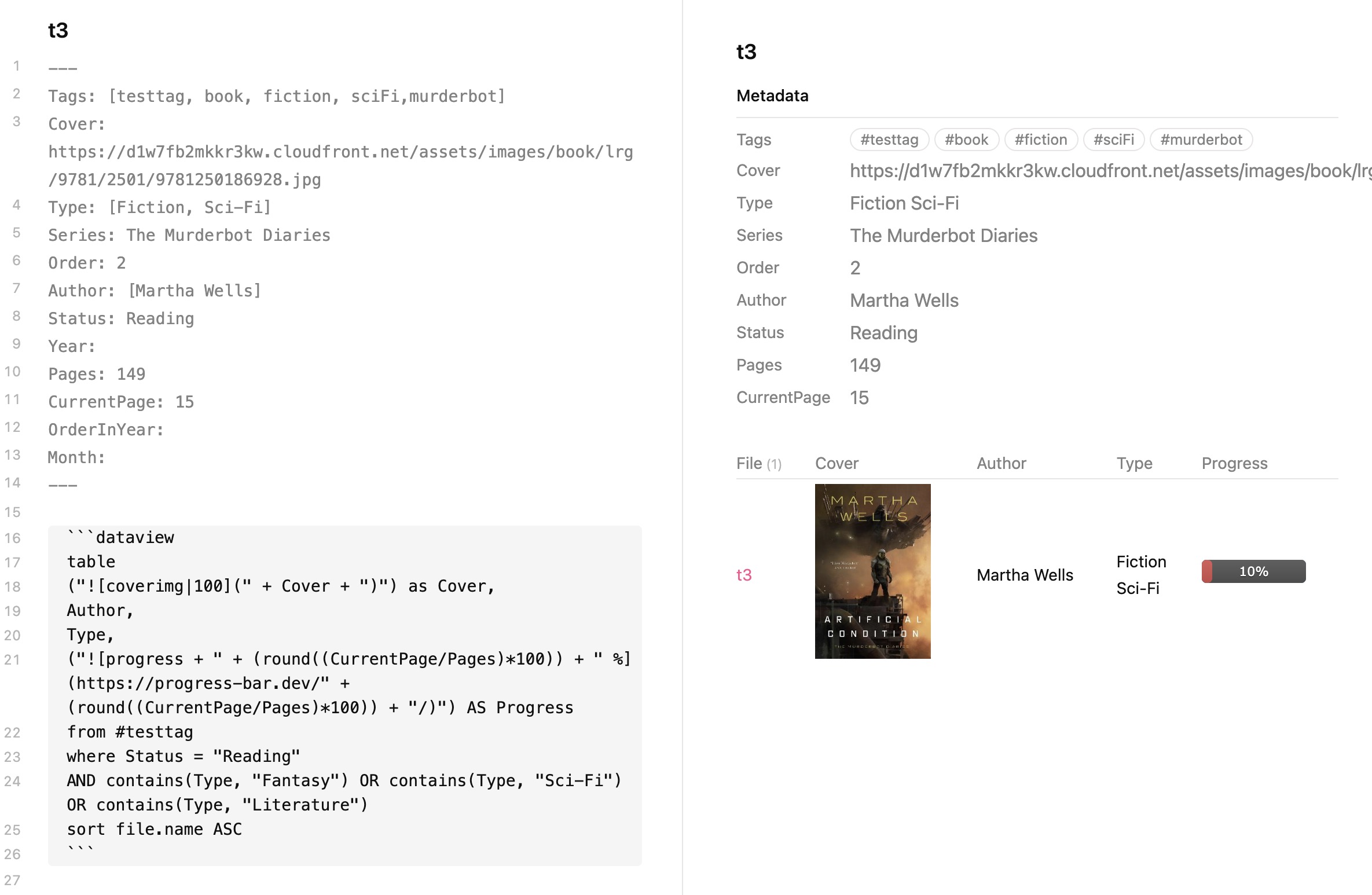Open the t3 file link in table
The width and height of the screenshot is (1372, 895).
(x=744, y=575)
